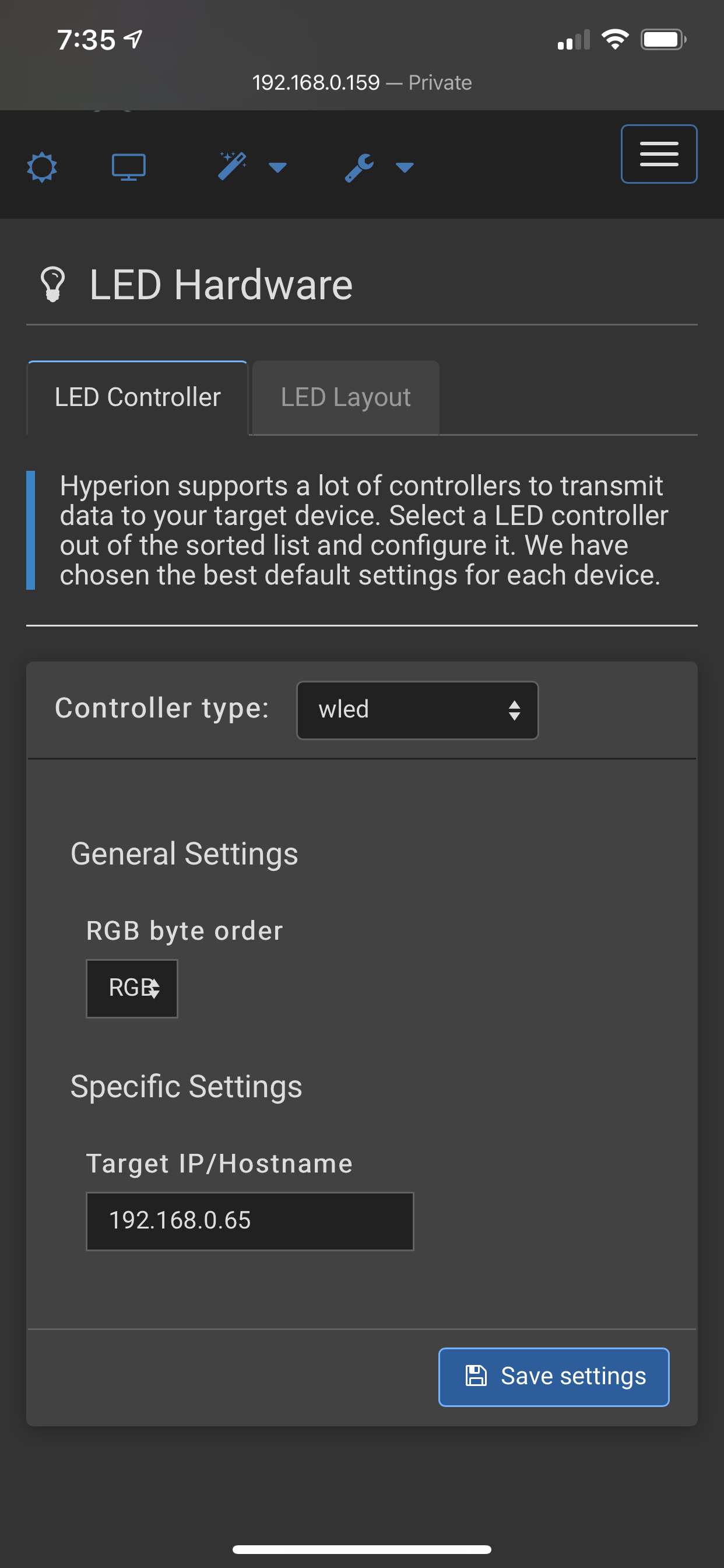The height and width of the screenshot is (1568, 724).
Task: Tap the 192.168.0.159 address bar
Action: pyautogui.click(x=362, y=82)
